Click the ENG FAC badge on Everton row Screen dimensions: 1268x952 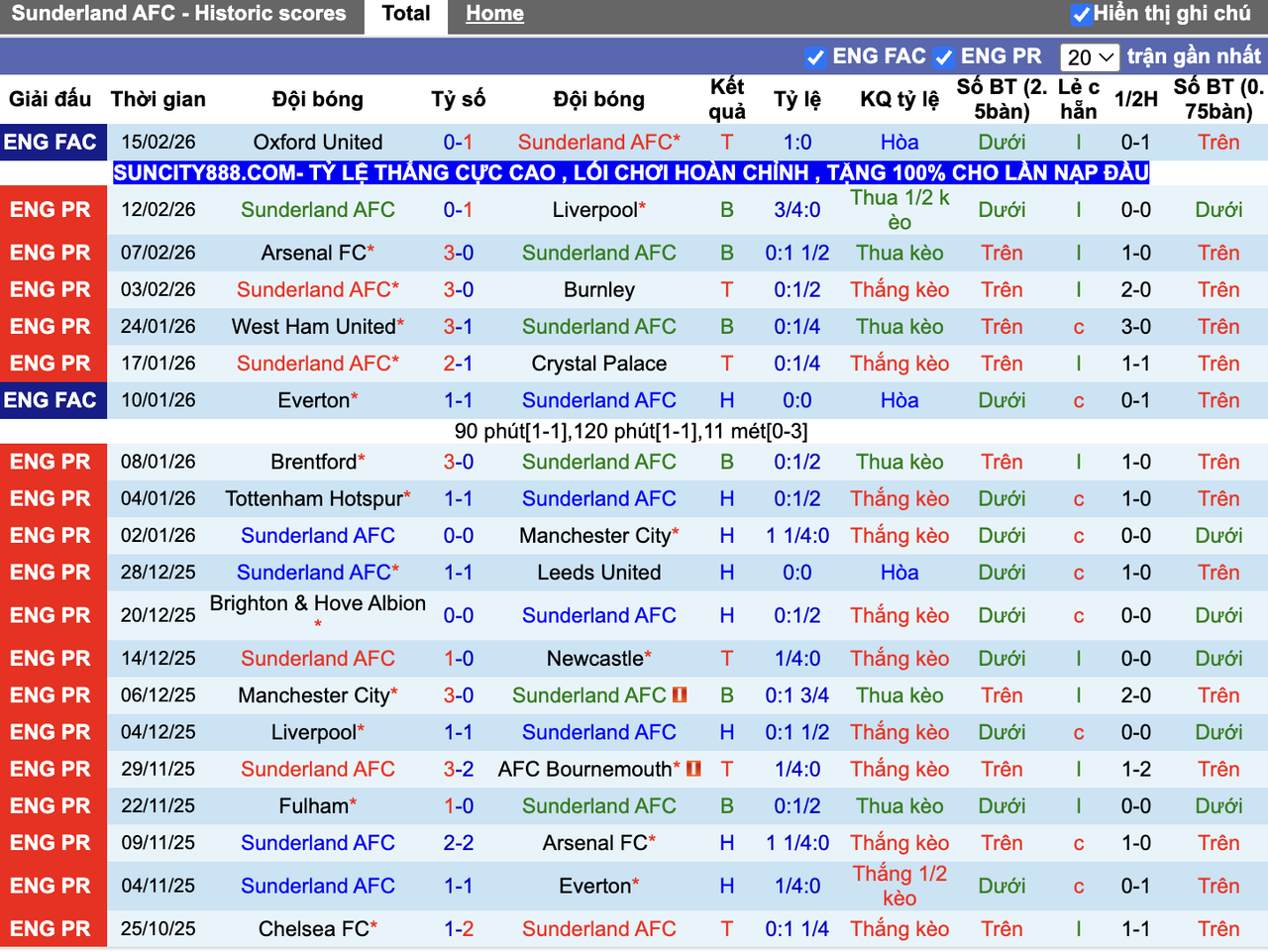[53, 400]
